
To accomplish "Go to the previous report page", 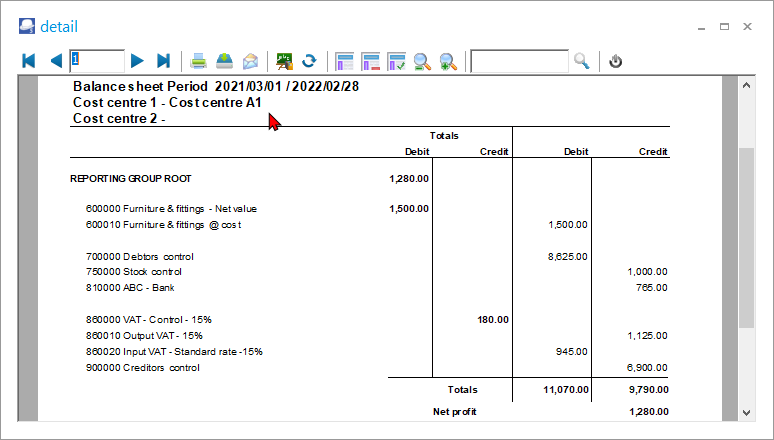I will pos(55,61).
